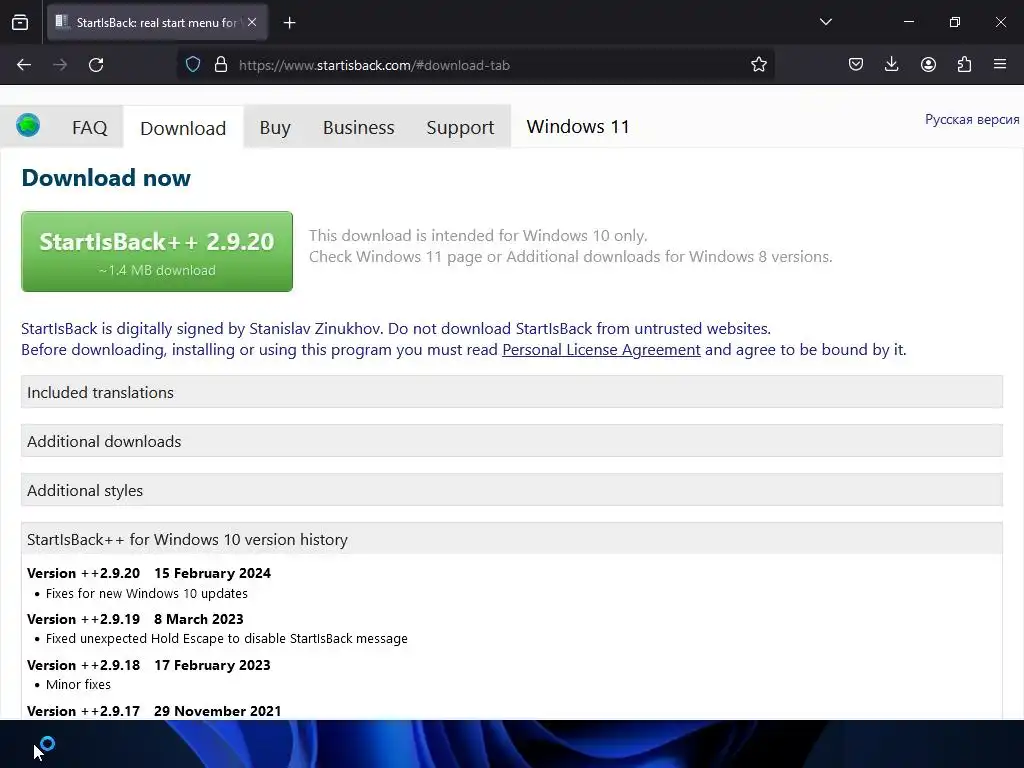This screenshot has width=1024, height=768.
Task: Click Version ++2.9.18 17 February 2023 text
Action: pyautogui.click(x=149, y=665)
